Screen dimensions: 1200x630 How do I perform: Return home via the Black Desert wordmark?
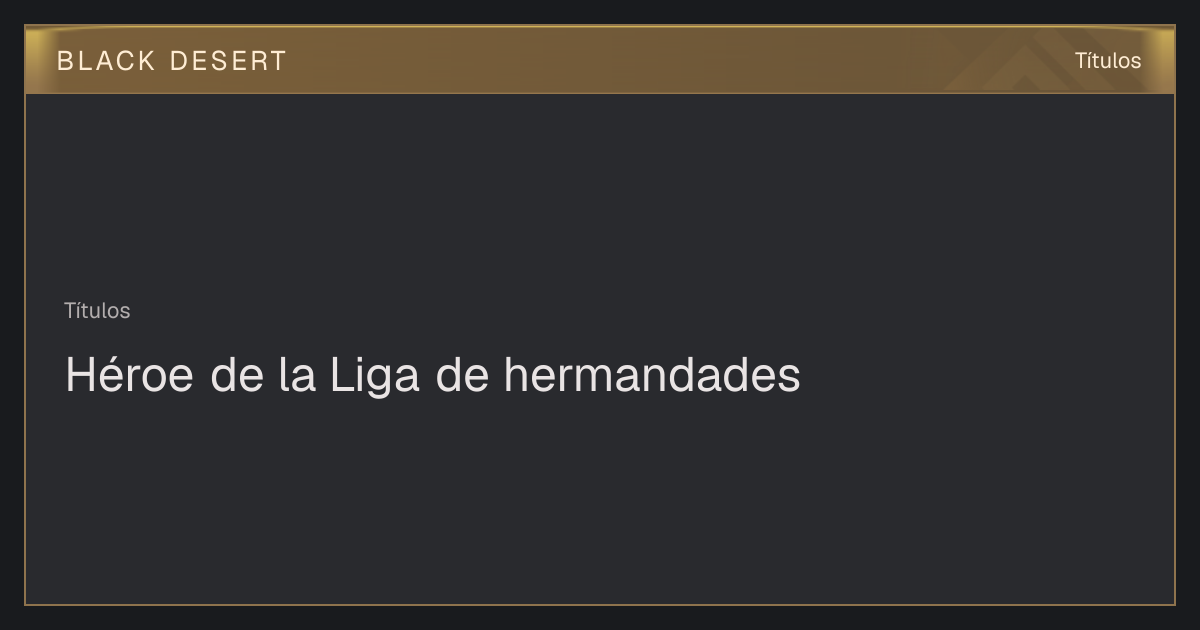[x=172, y=61]
